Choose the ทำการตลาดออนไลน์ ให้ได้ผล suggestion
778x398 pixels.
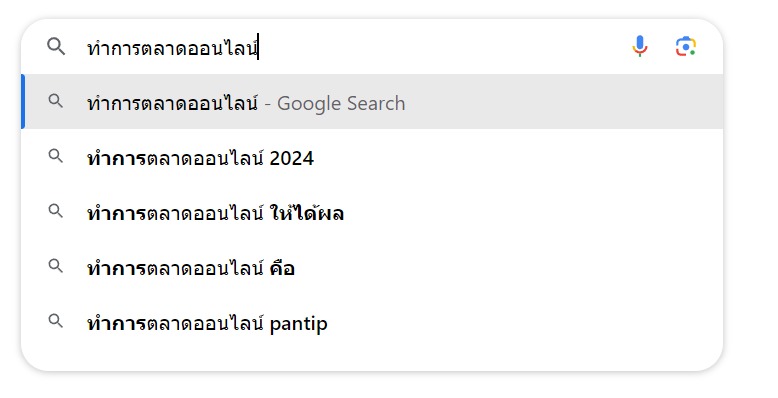[x=372, y=213]
